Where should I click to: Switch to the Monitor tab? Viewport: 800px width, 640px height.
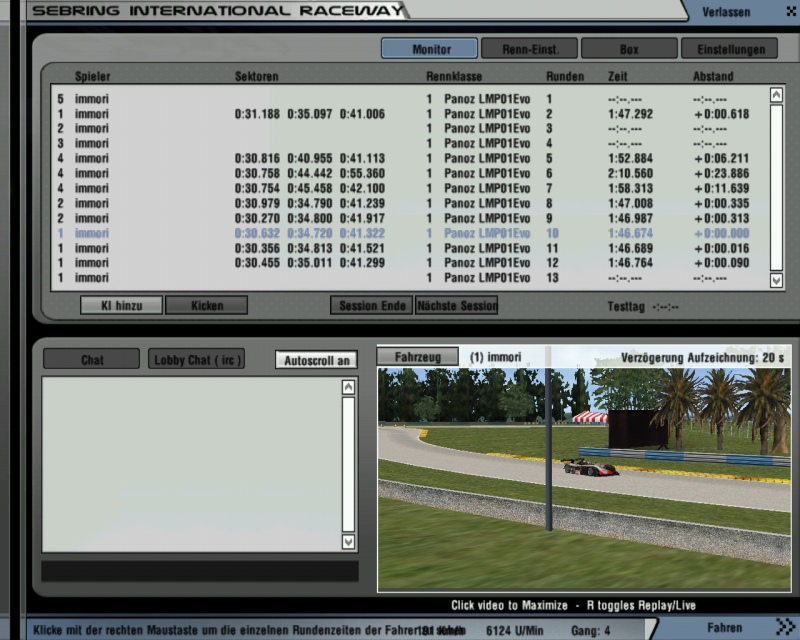pos(430,49)
